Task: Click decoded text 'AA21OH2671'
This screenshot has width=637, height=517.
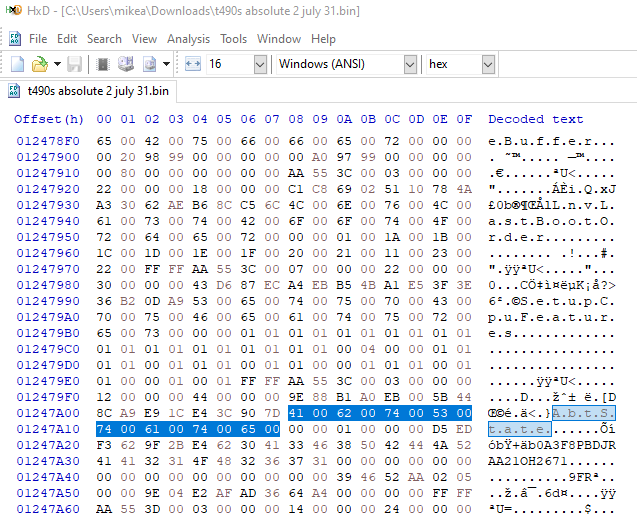Action: click(x=528, y=461)
